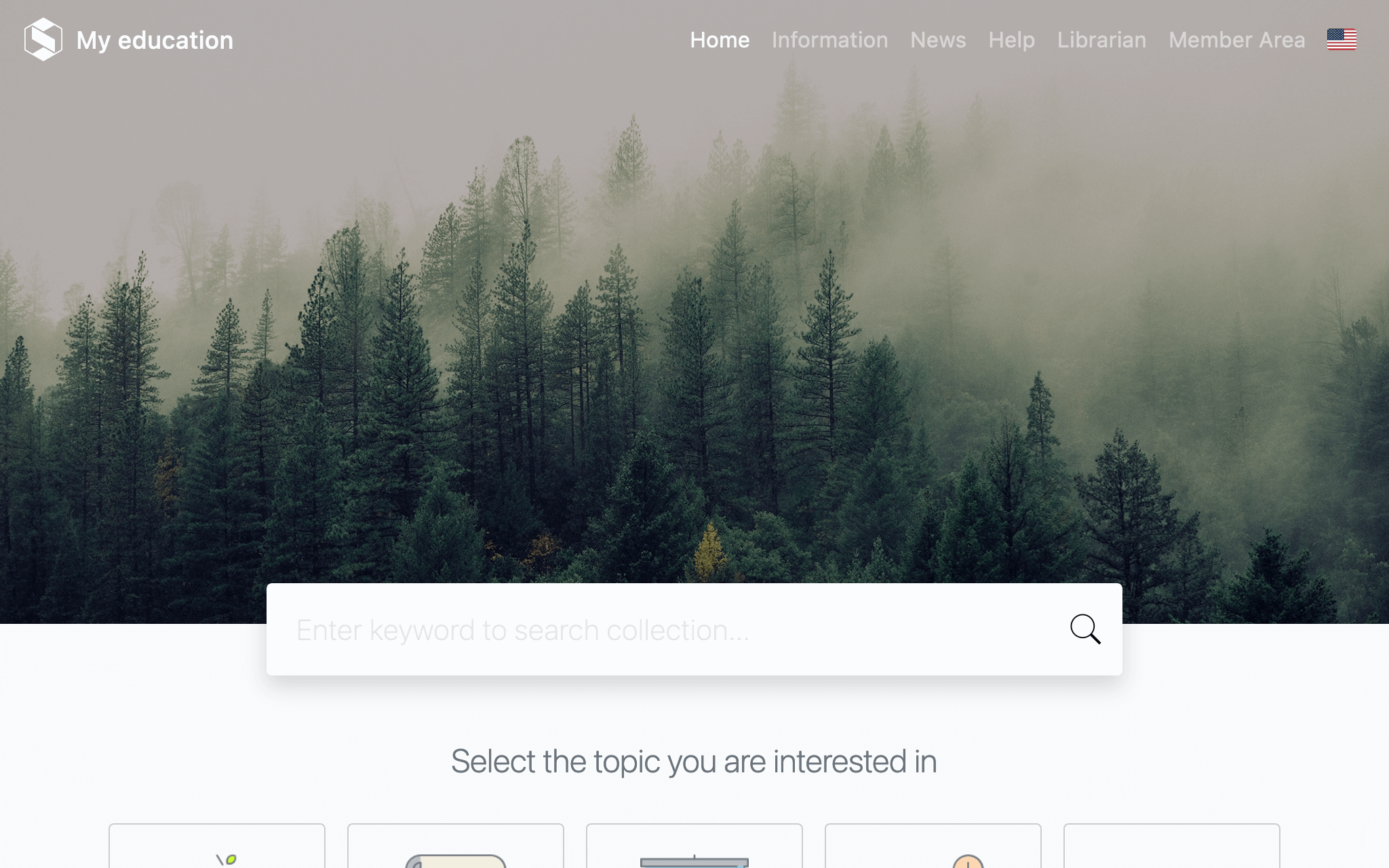Open the Help page
1389x868 pixels.
pos(1011,40)
